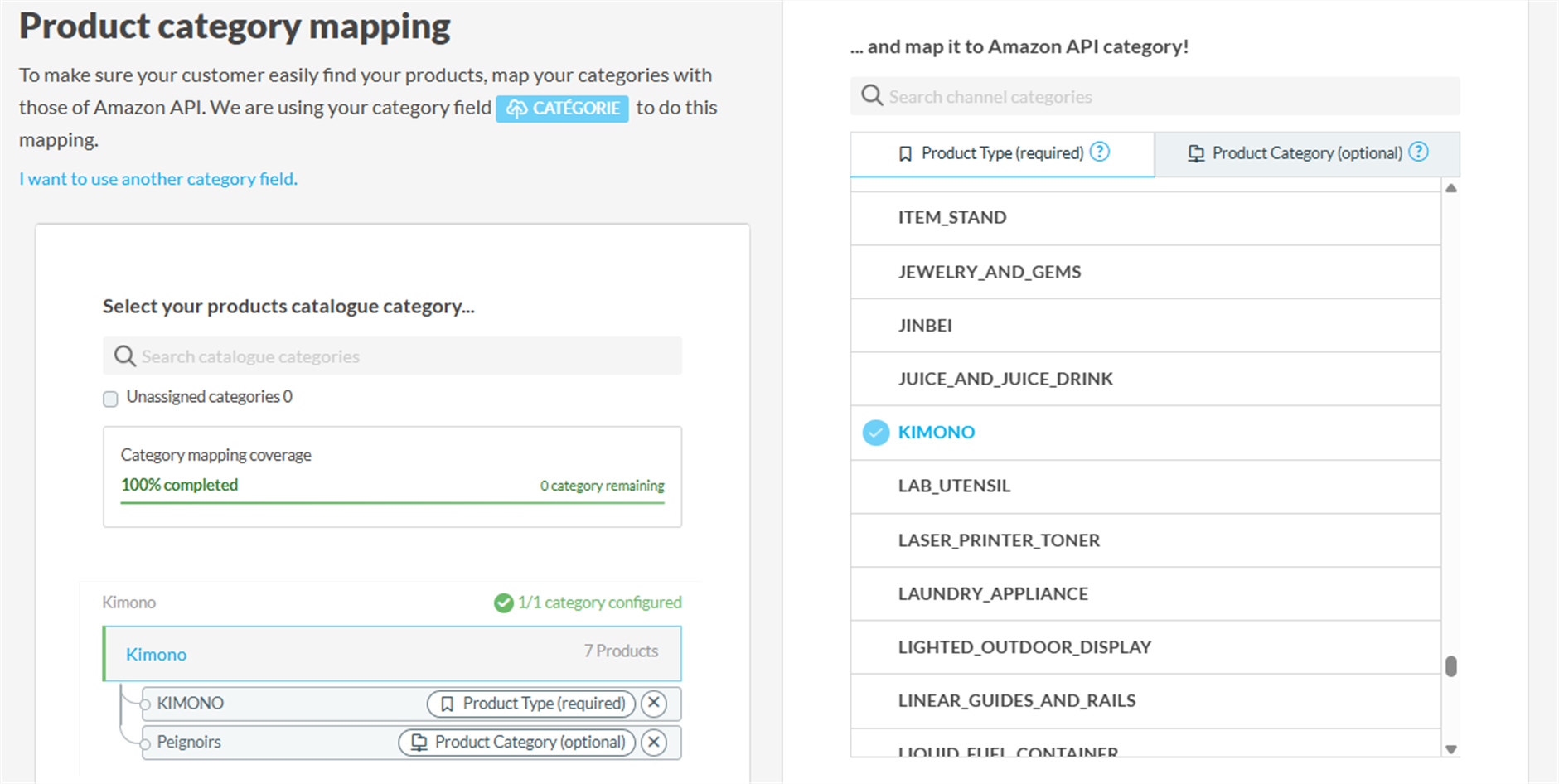The image size is (1559, 784).
Task: Click the catalogue search magnifier icon
Action: point(124,356)
